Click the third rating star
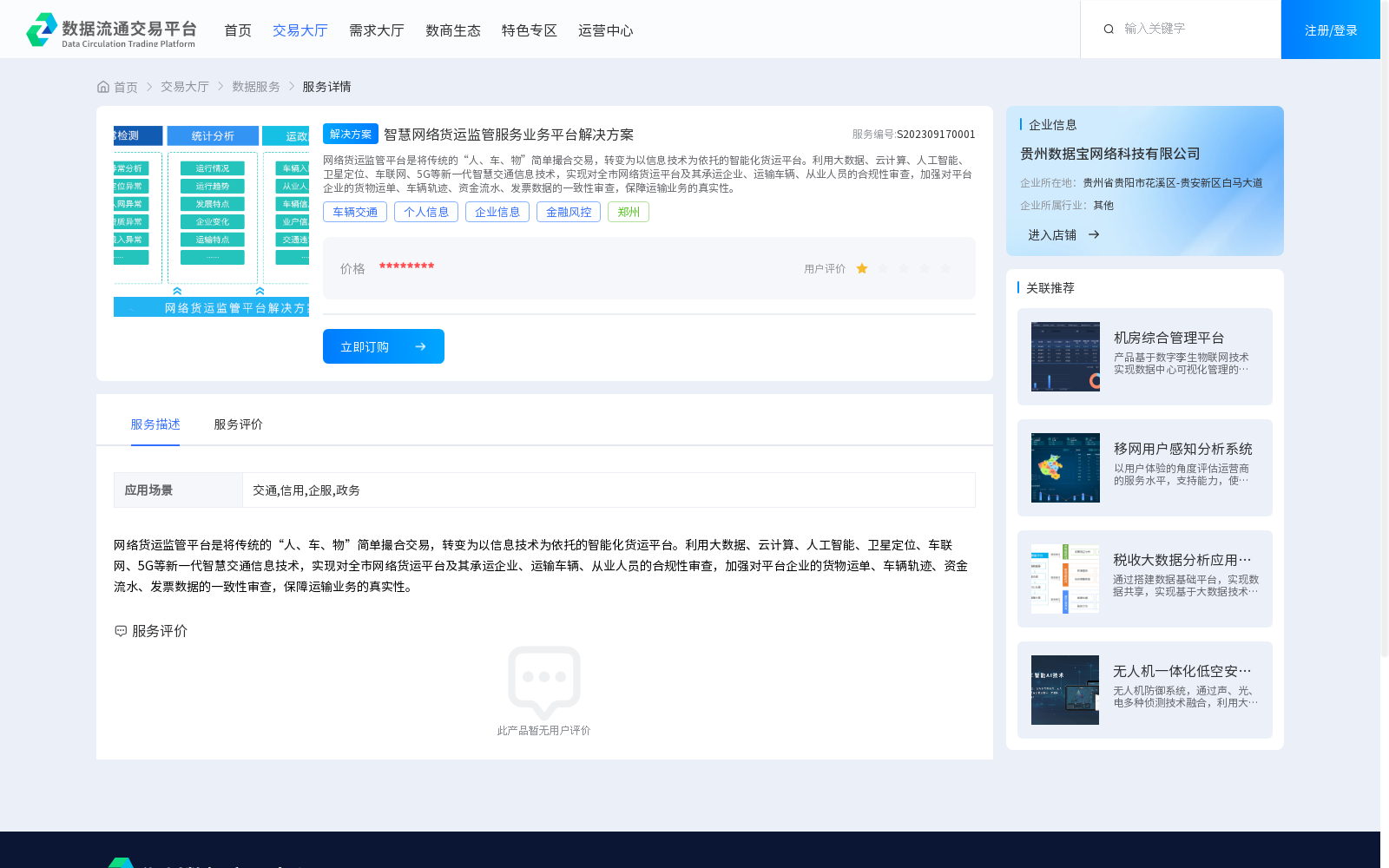1389x868 pixels. [x=904, y=269]
